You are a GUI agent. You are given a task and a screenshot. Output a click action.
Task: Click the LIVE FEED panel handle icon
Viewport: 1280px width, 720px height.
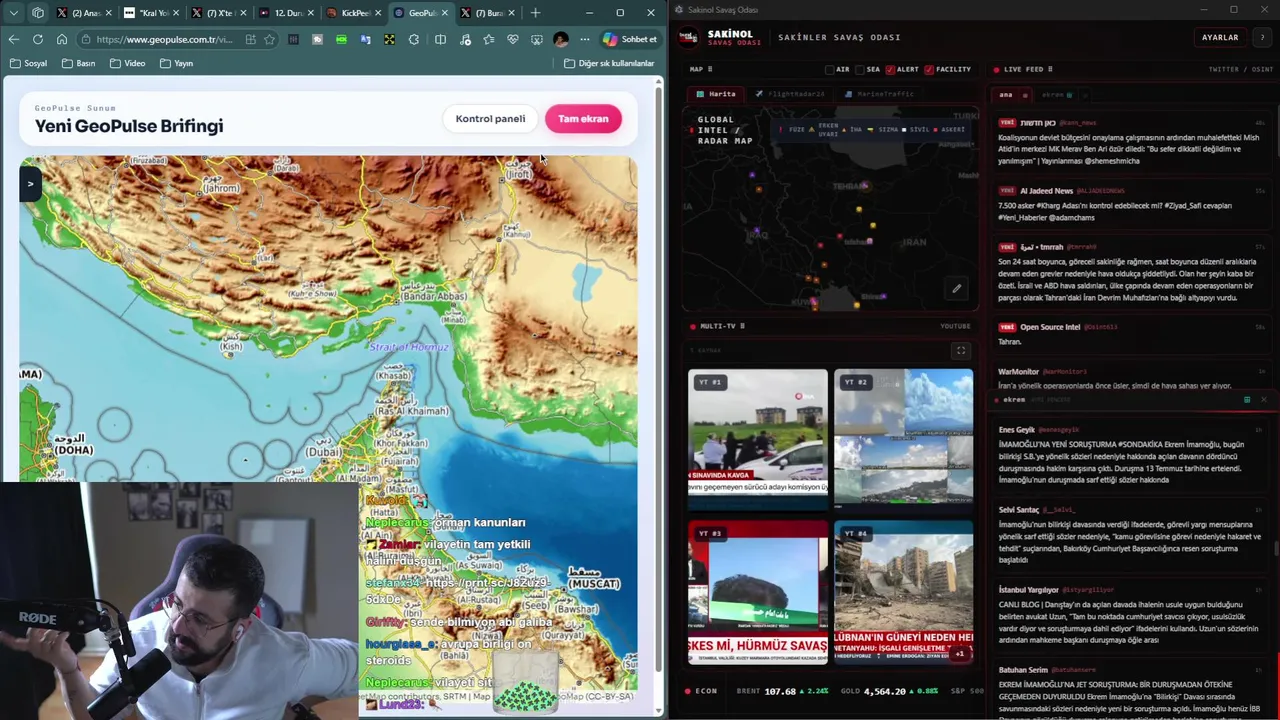pos(1050,69)
